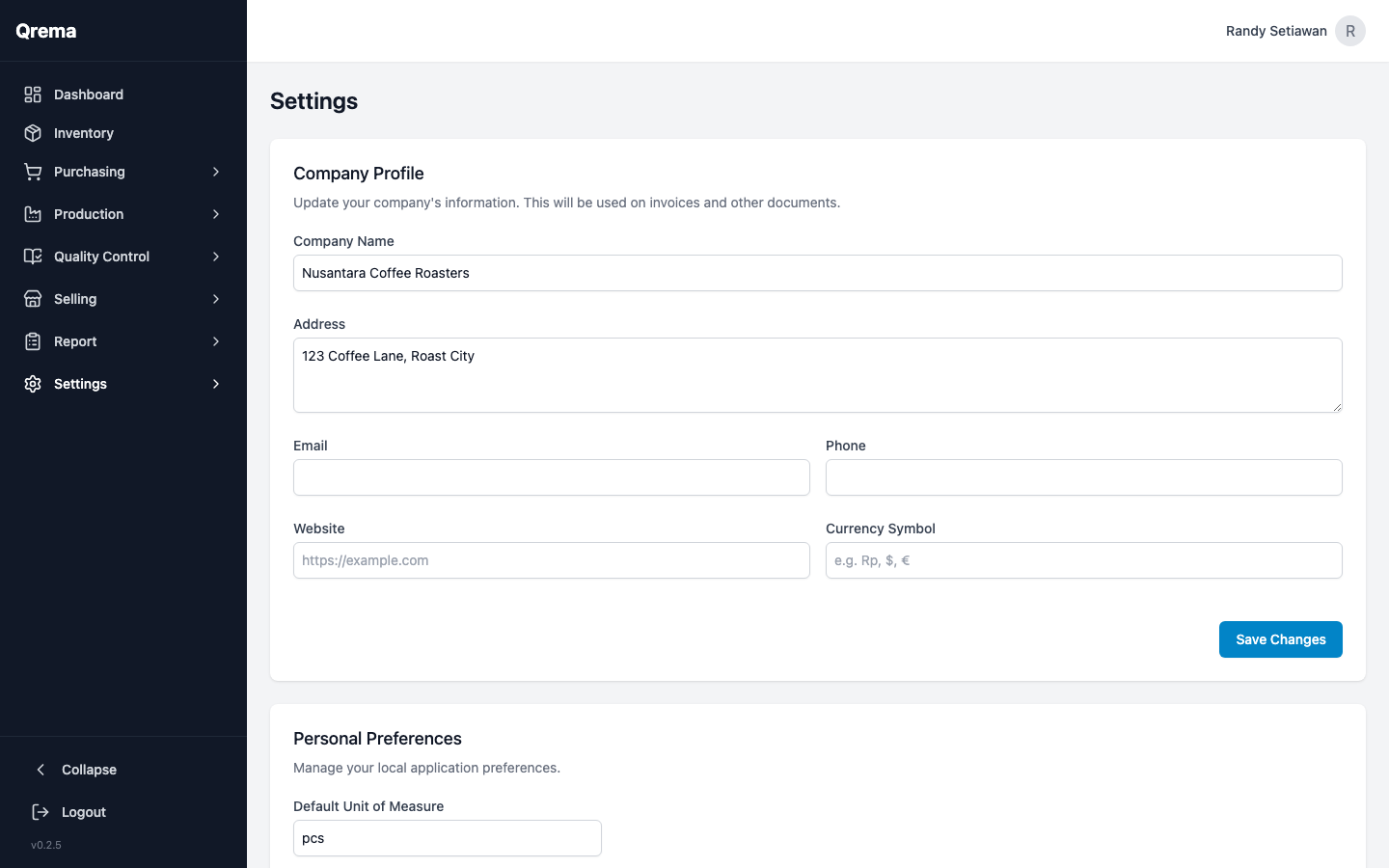Open Inventory via its box icon
This screenshot has width=1389, height=868.
[x=32, y=133]
